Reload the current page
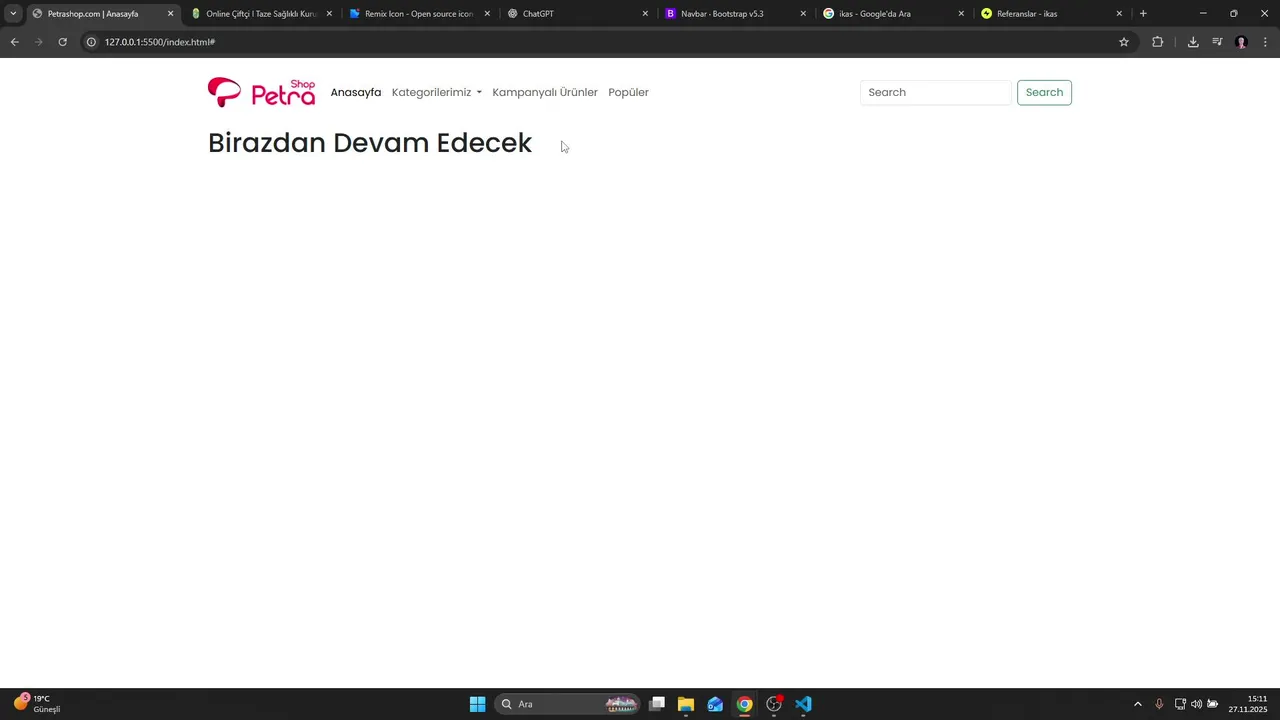 [62, 42]
